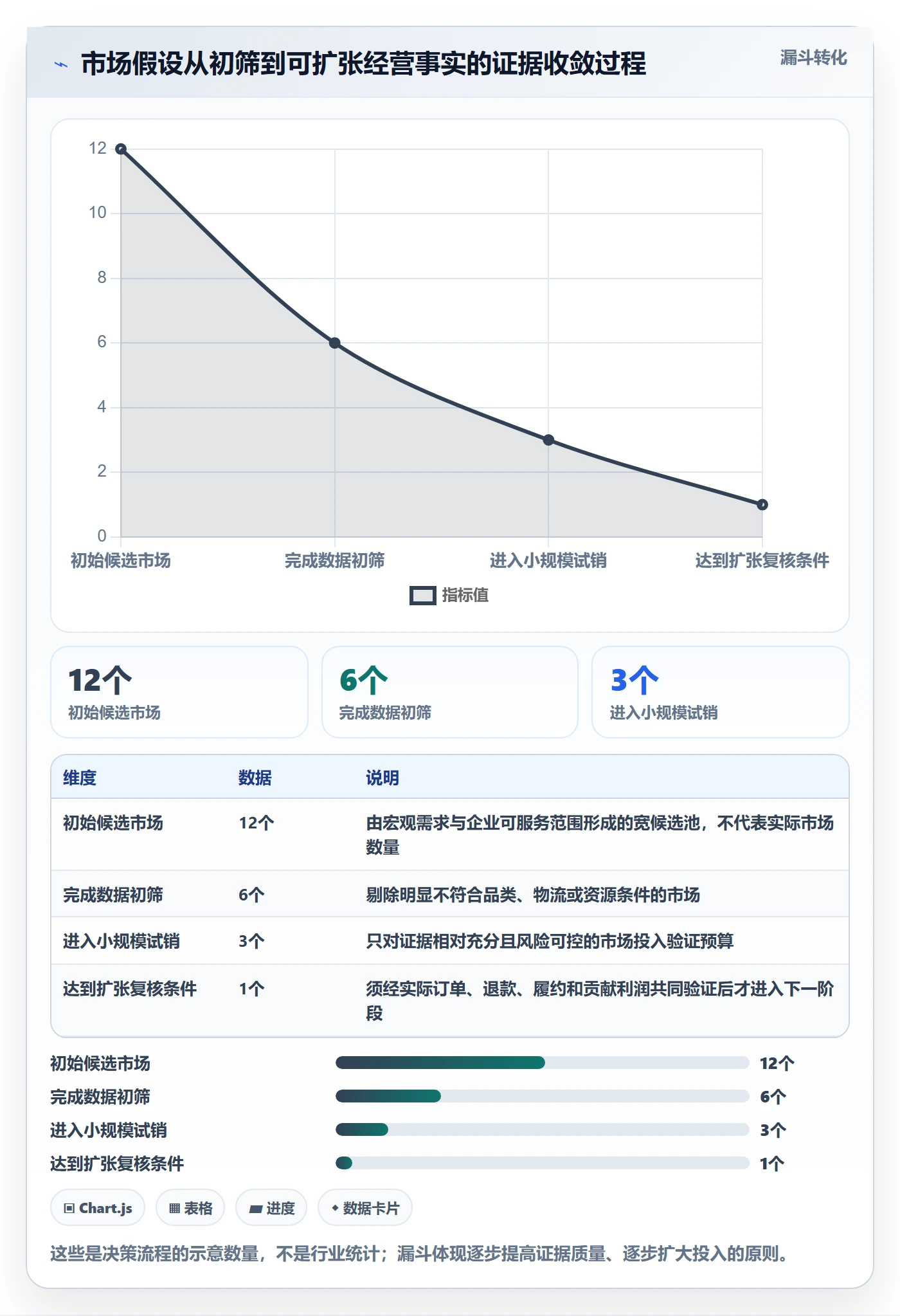
Task: Select table description 剔除明显不符合品类、物流或资源条件的市场
Action: click(x=533, y=895)
